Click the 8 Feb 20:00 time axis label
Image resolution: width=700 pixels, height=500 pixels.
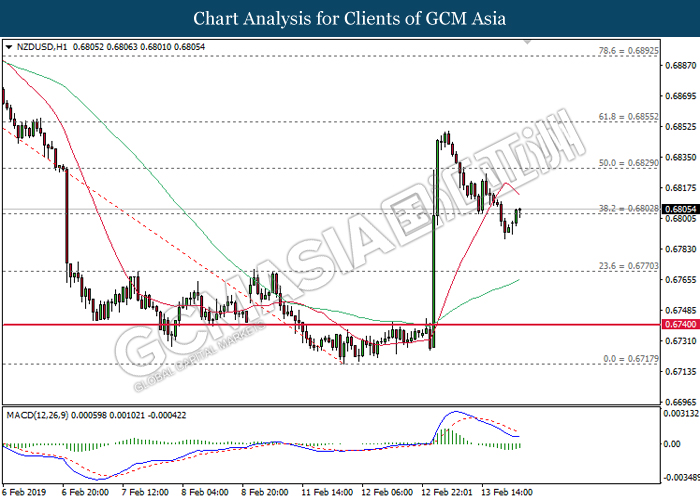(x=265, y=492)
